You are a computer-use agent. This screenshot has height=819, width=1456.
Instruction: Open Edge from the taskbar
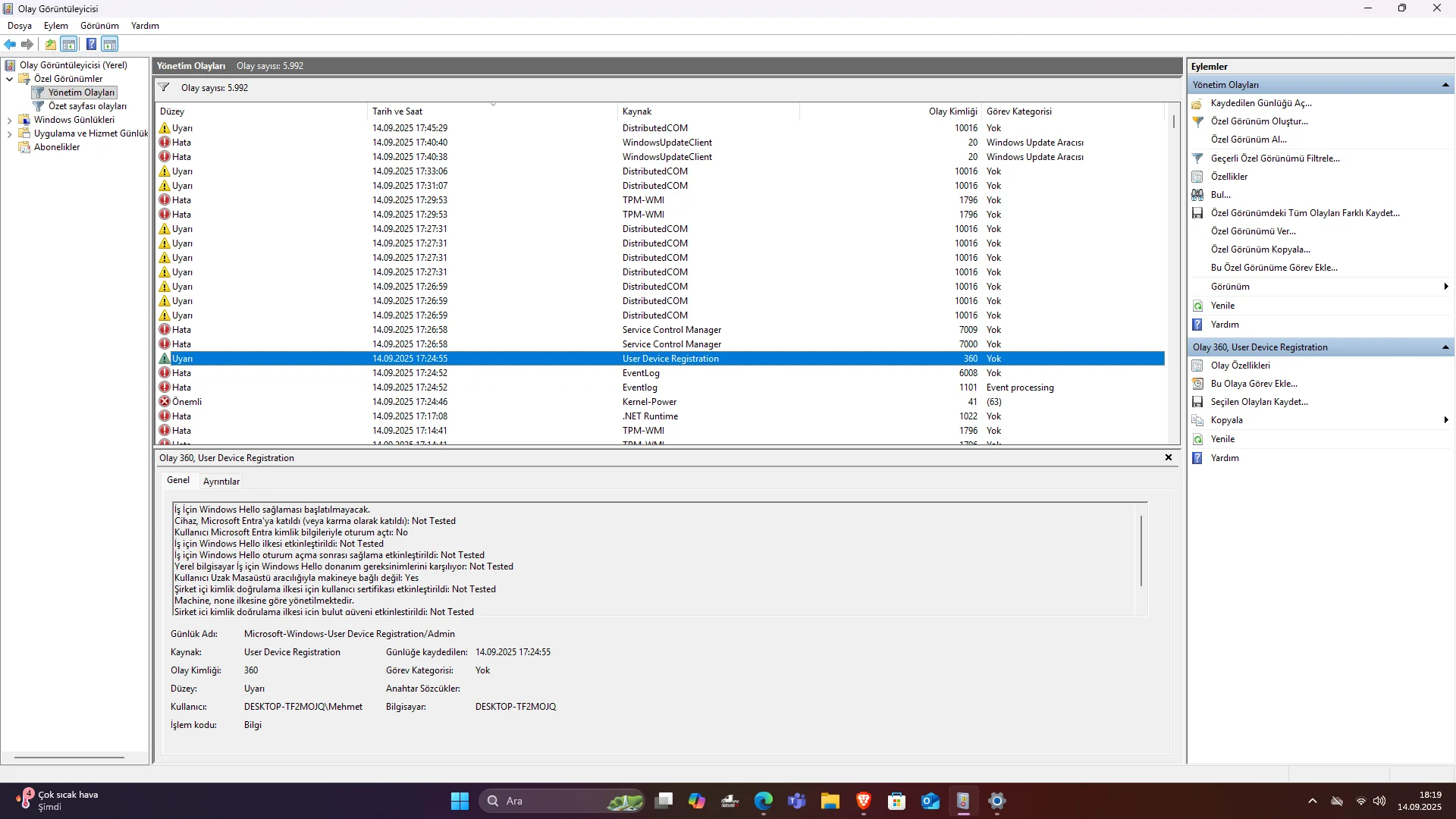click(763, 801)
